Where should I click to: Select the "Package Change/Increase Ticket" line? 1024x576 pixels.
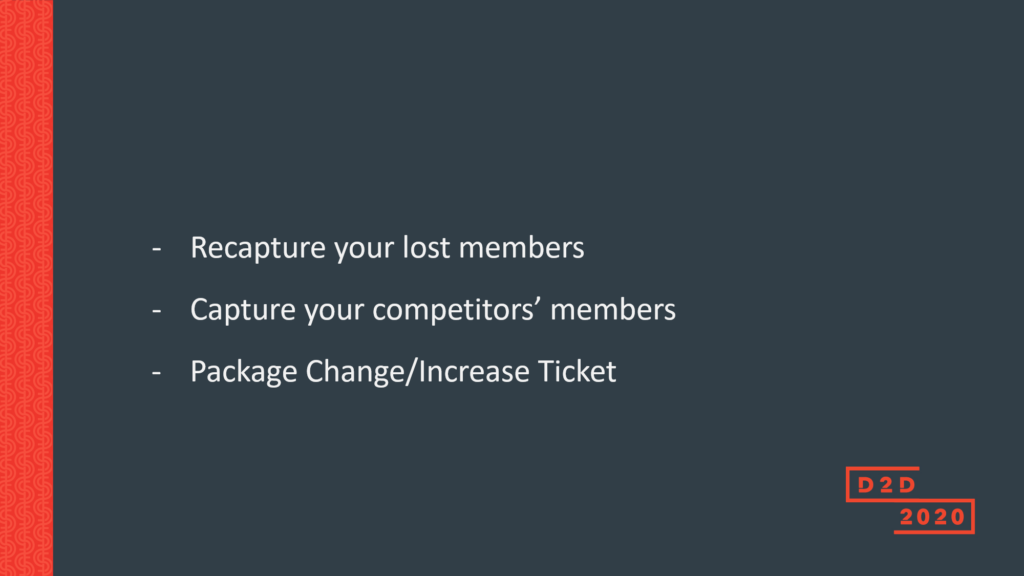click(403, 372)
